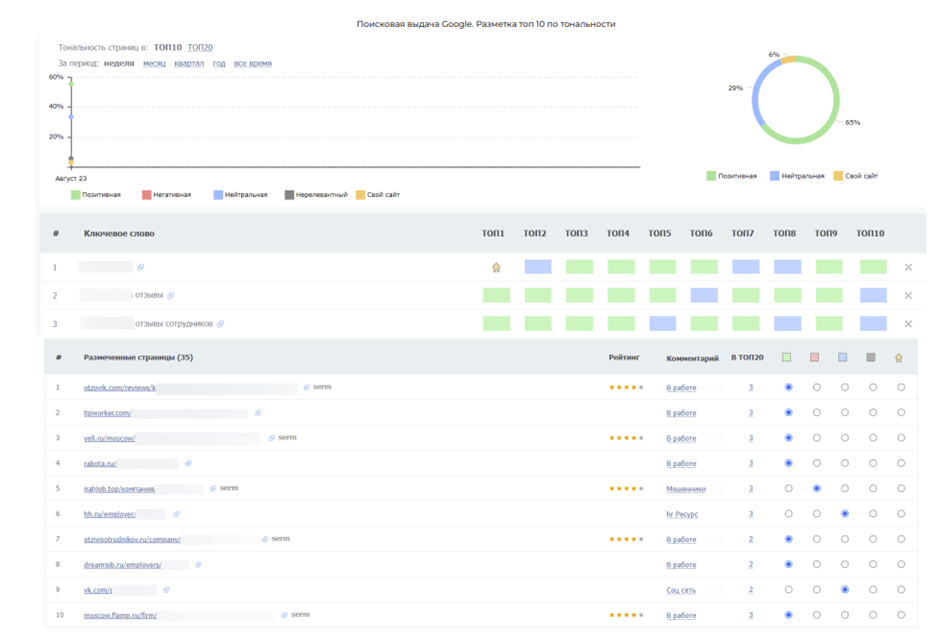
Task: Open external link icon next to tipworker.com
Action: pos(258,413)
